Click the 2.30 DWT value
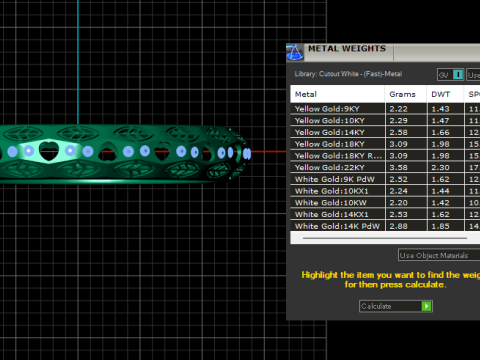Image resolution: width=480 pixels, height=360 pixels. 440,168
